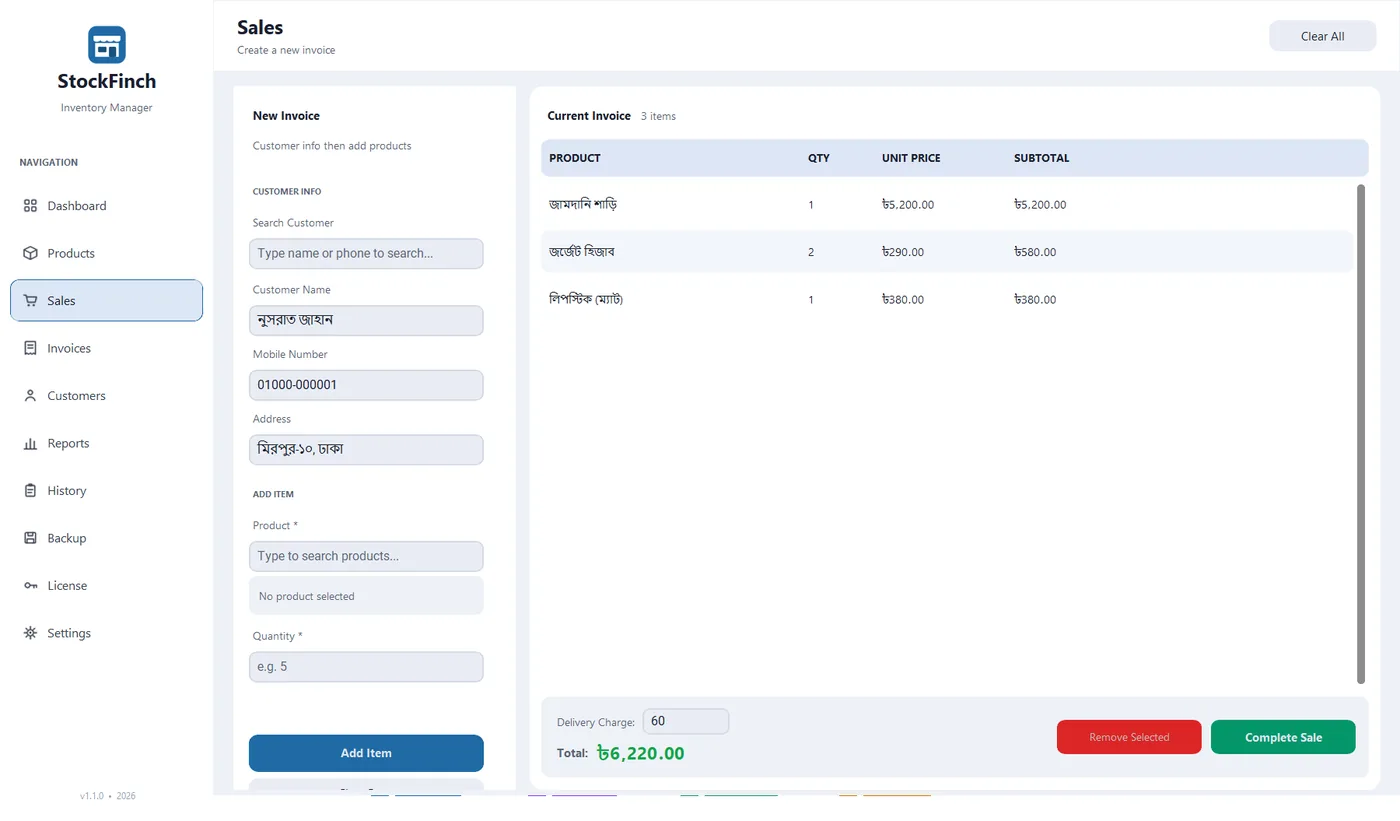Click the Products box icon
This screenshot has height=821, width=1400.
click(x=30, y=253)
